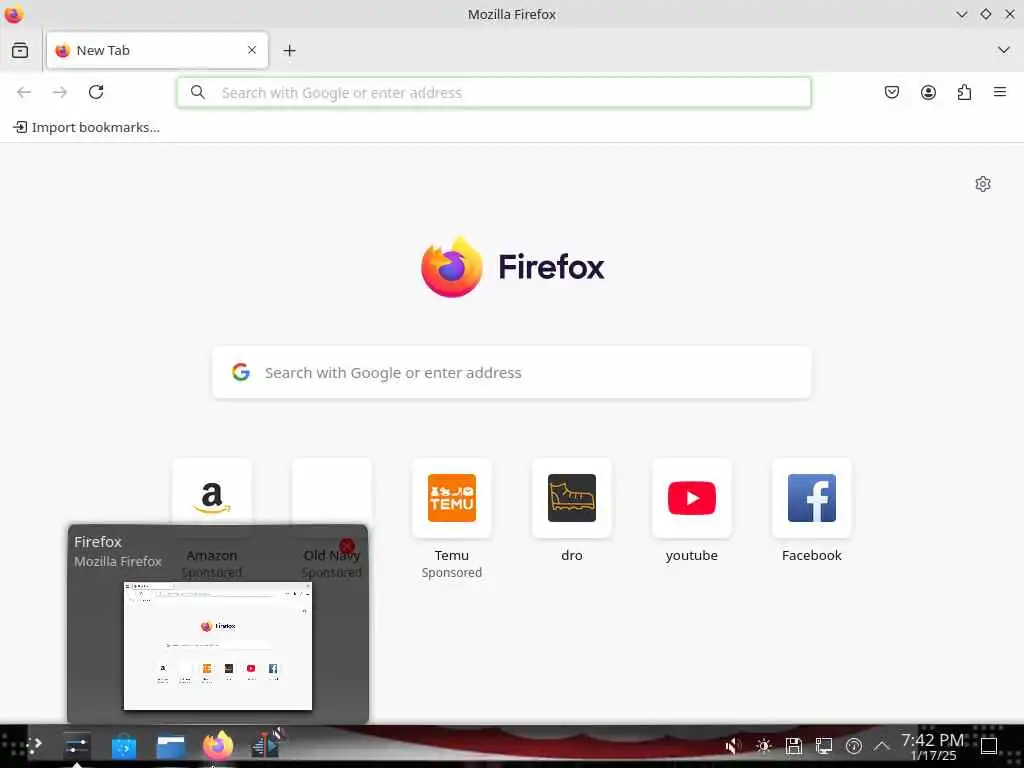1024x768 pixels.
Task: Open the application launcher in taskbar
Action: pyautogui.click(x=34, y=744)
